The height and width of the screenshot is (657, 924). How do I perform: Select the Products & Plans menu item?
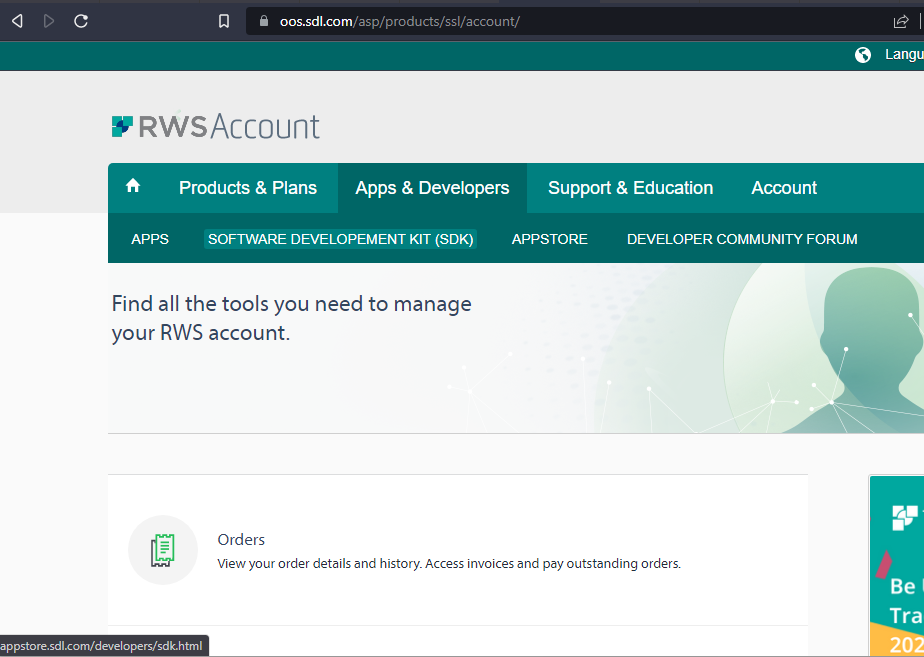(248, 188)
